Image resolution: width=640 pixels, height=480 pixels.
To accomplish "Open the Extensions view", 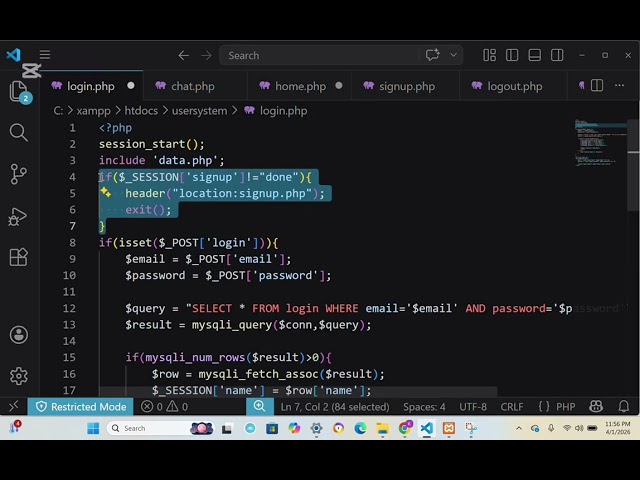I will 18,258.
